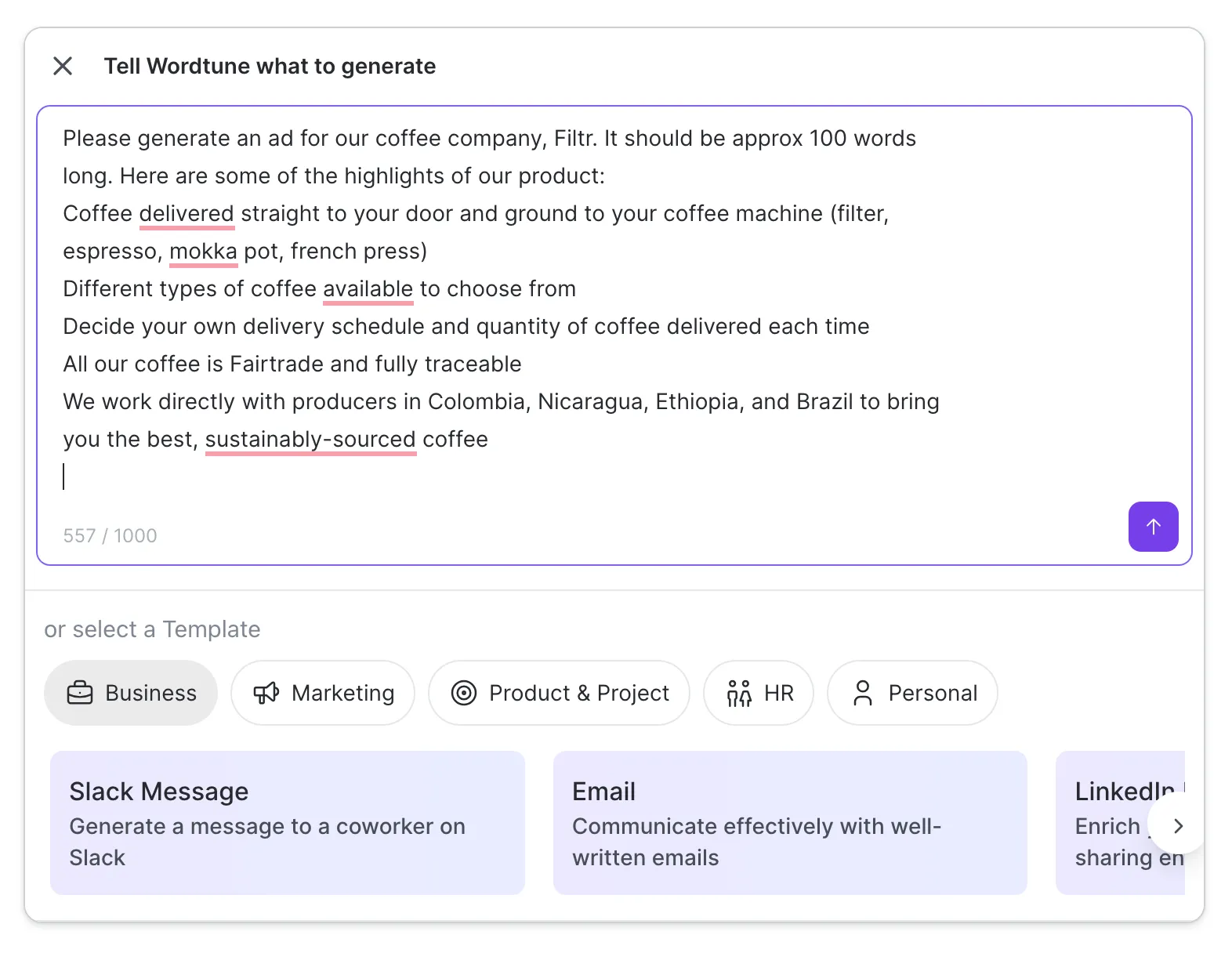Click "Communicate effectively with well-written emails" description
This screenshot has height=964, width=1232.
(756, 842)
